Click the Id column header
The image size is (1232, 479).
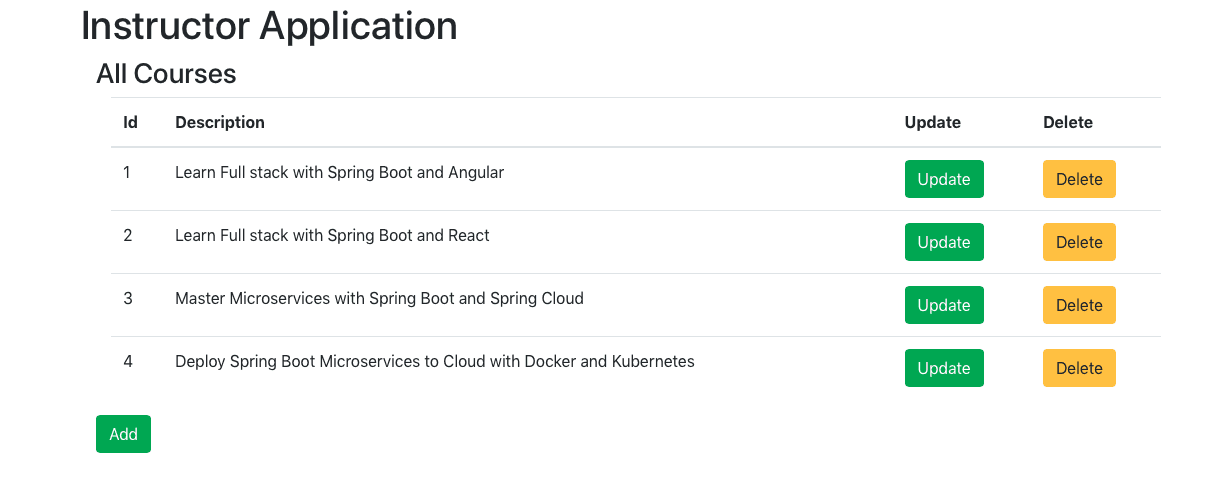[130, 122]
